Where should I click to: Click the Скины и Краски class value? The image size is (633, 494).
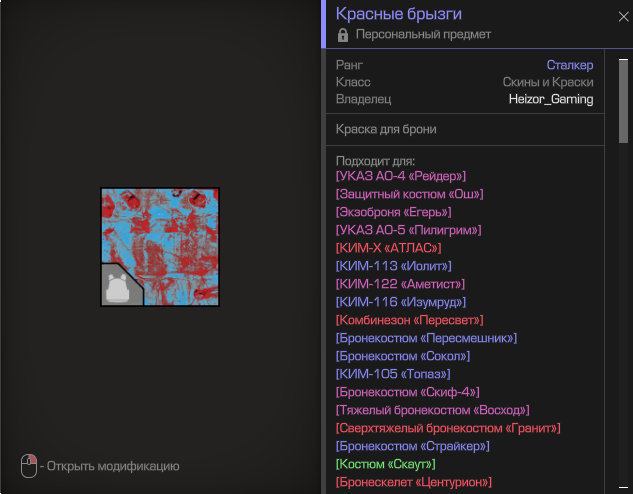(548, 82)
